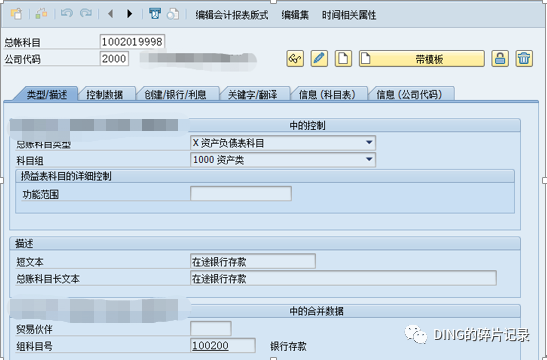This screenshot has height=360, width=547.
Task: Click the 中的合并数据 group header
Action: point(316,311)
